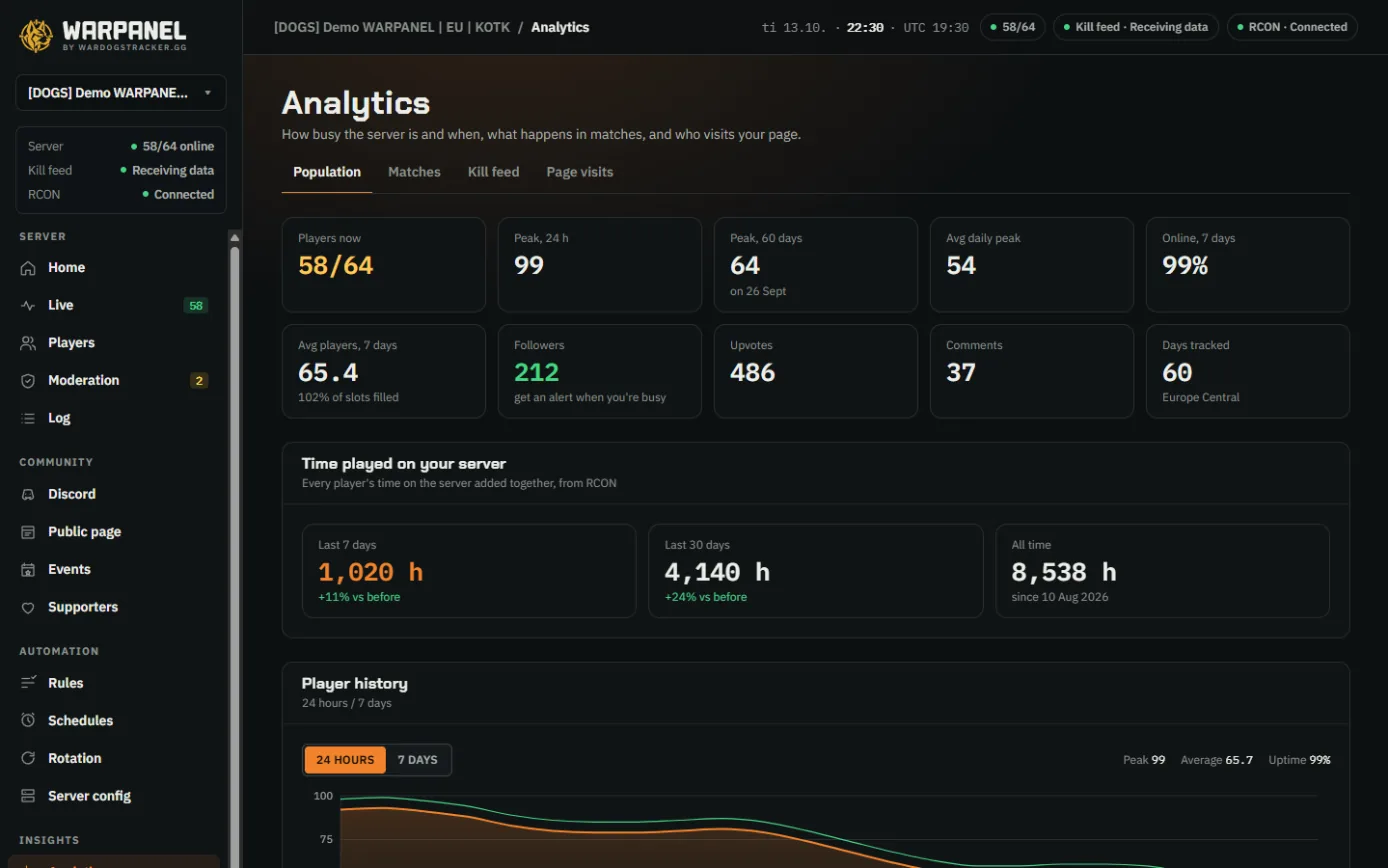Click the Last 7 days 1,020 h card

[469, 571]
